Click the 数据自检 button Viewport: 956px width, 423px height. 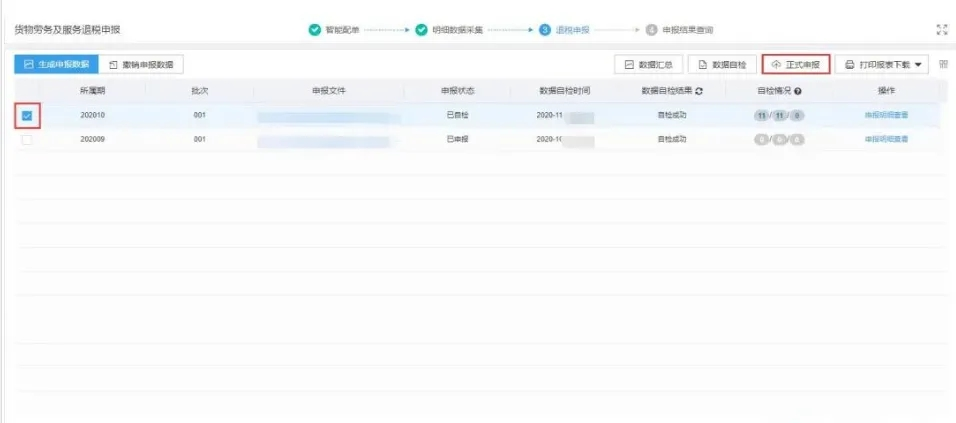tap(722, 64)
